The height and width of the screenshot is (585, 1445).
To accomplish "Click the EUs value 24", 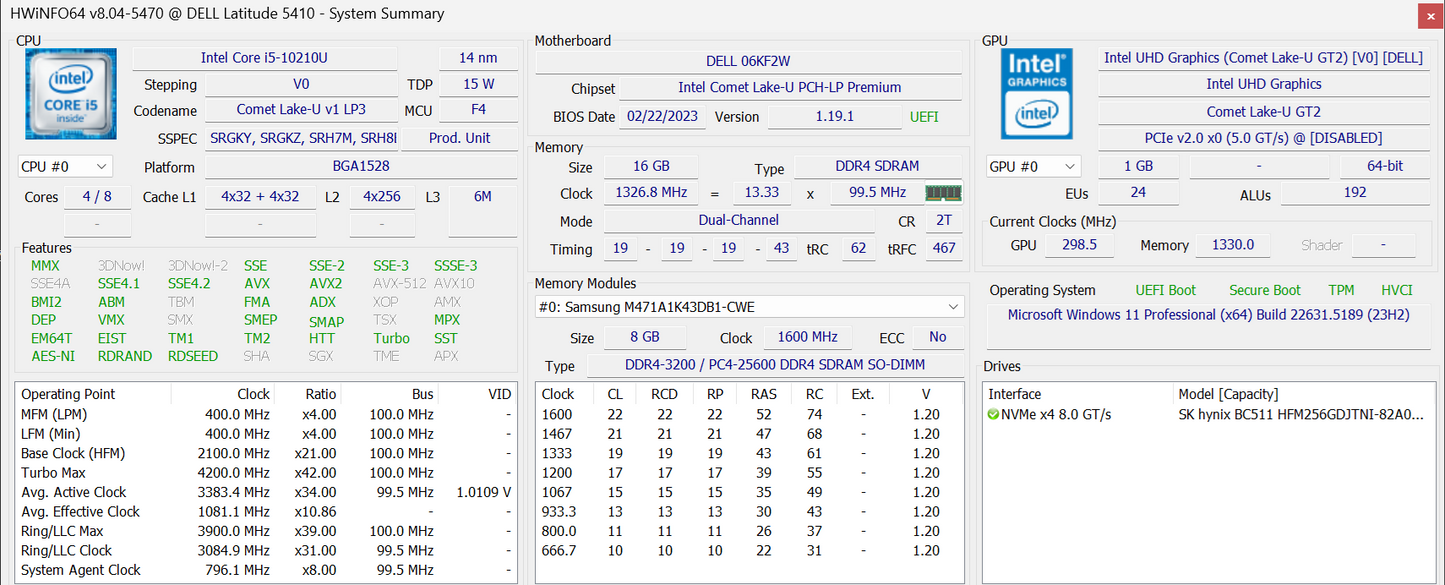I will point(1139,192).
